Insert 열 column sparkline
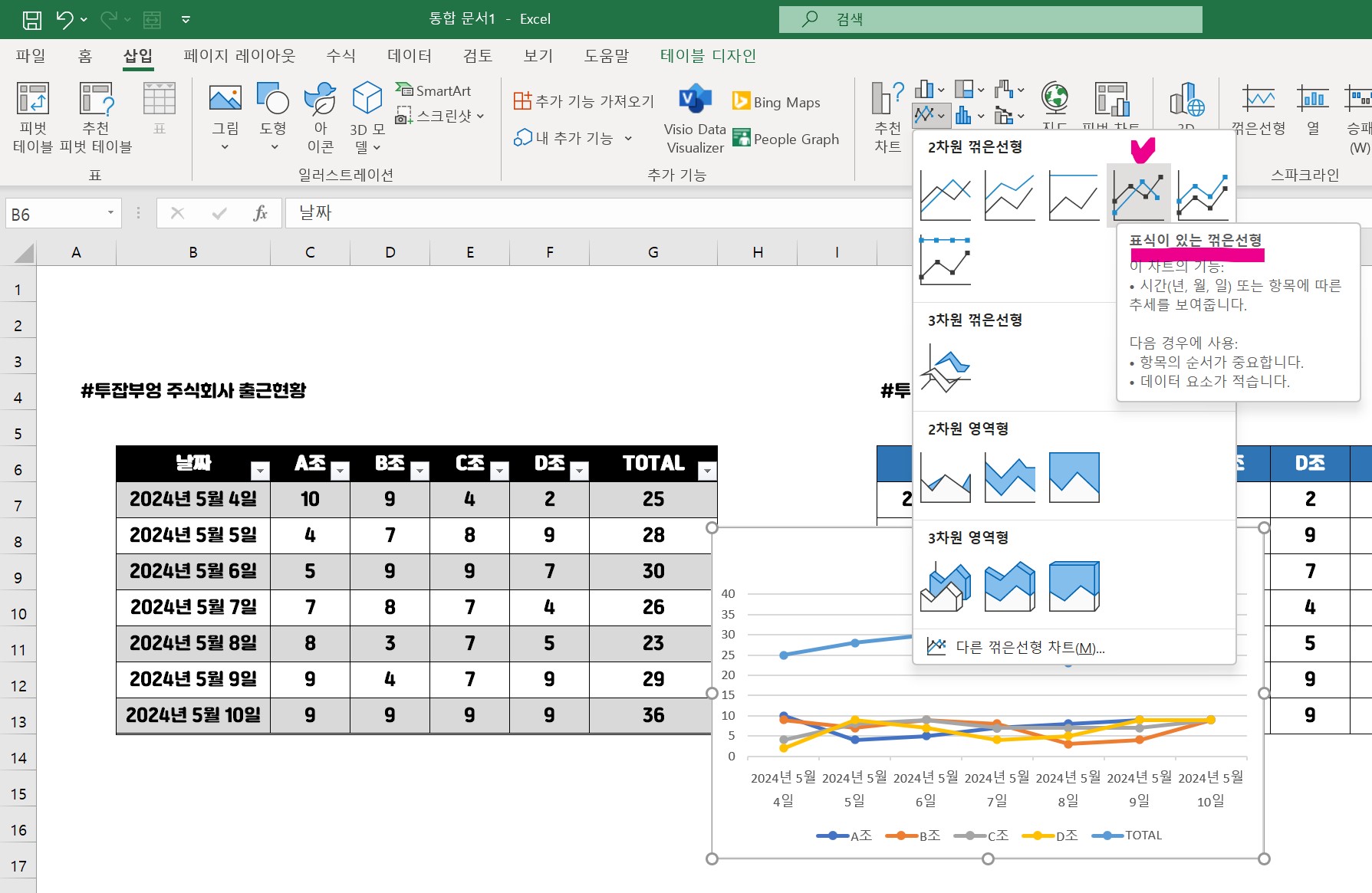 1313,111
